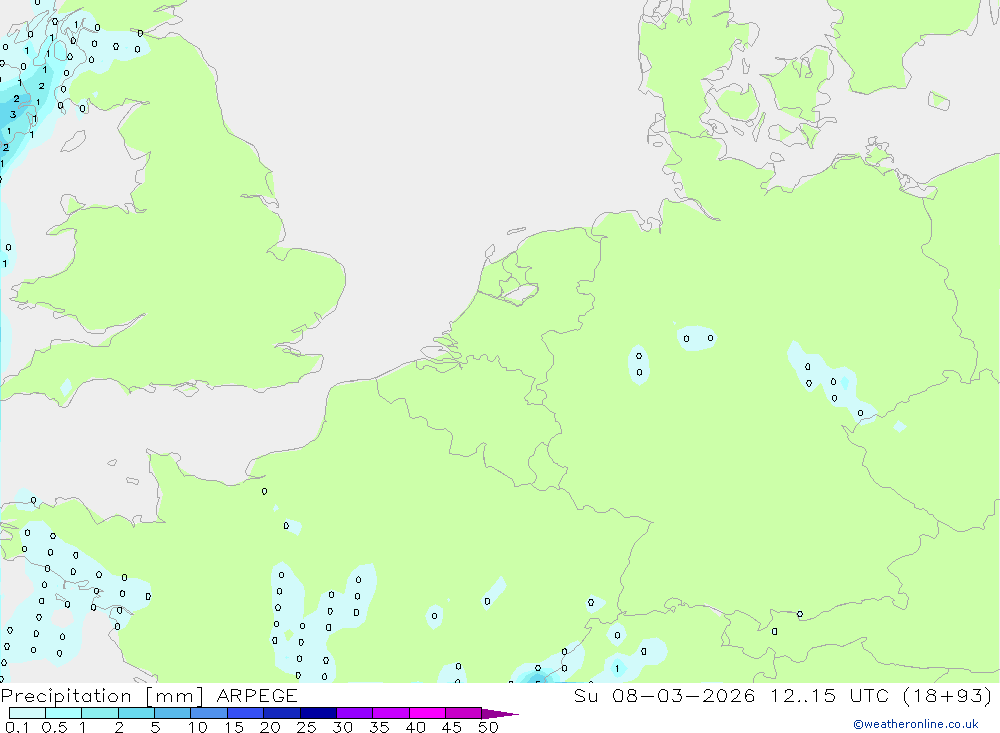The height and width of the screenshot is (733, 1000).
Task: Click the '(18+93)' forecast run label
Action: tap(948, 695)
